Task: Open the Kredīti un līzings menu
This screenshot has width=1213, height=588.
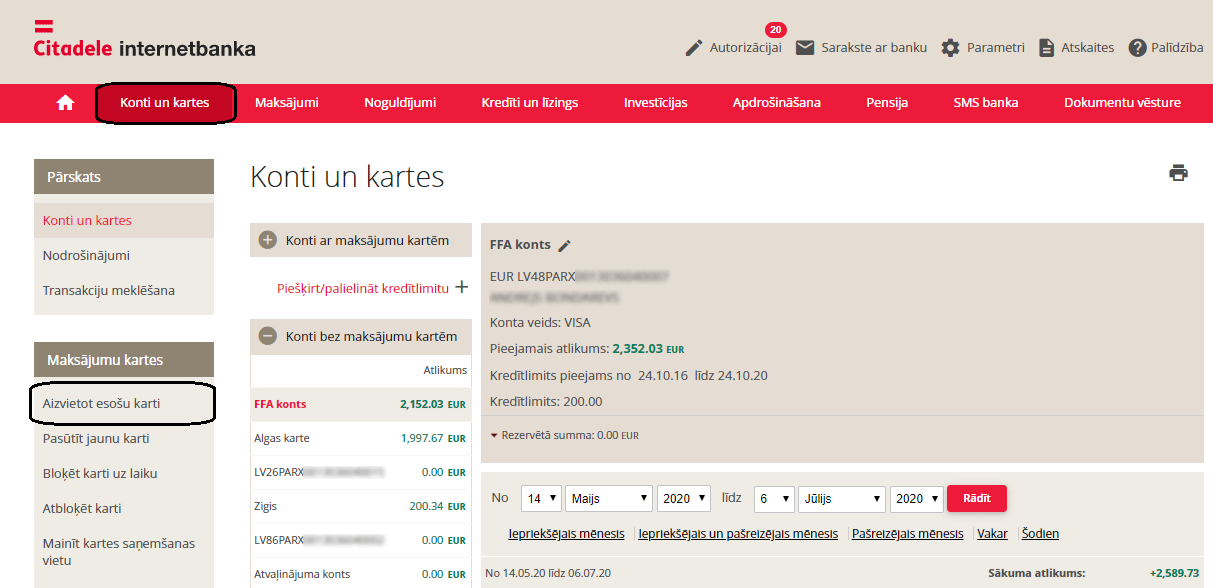Action: [x=530, y=103]
